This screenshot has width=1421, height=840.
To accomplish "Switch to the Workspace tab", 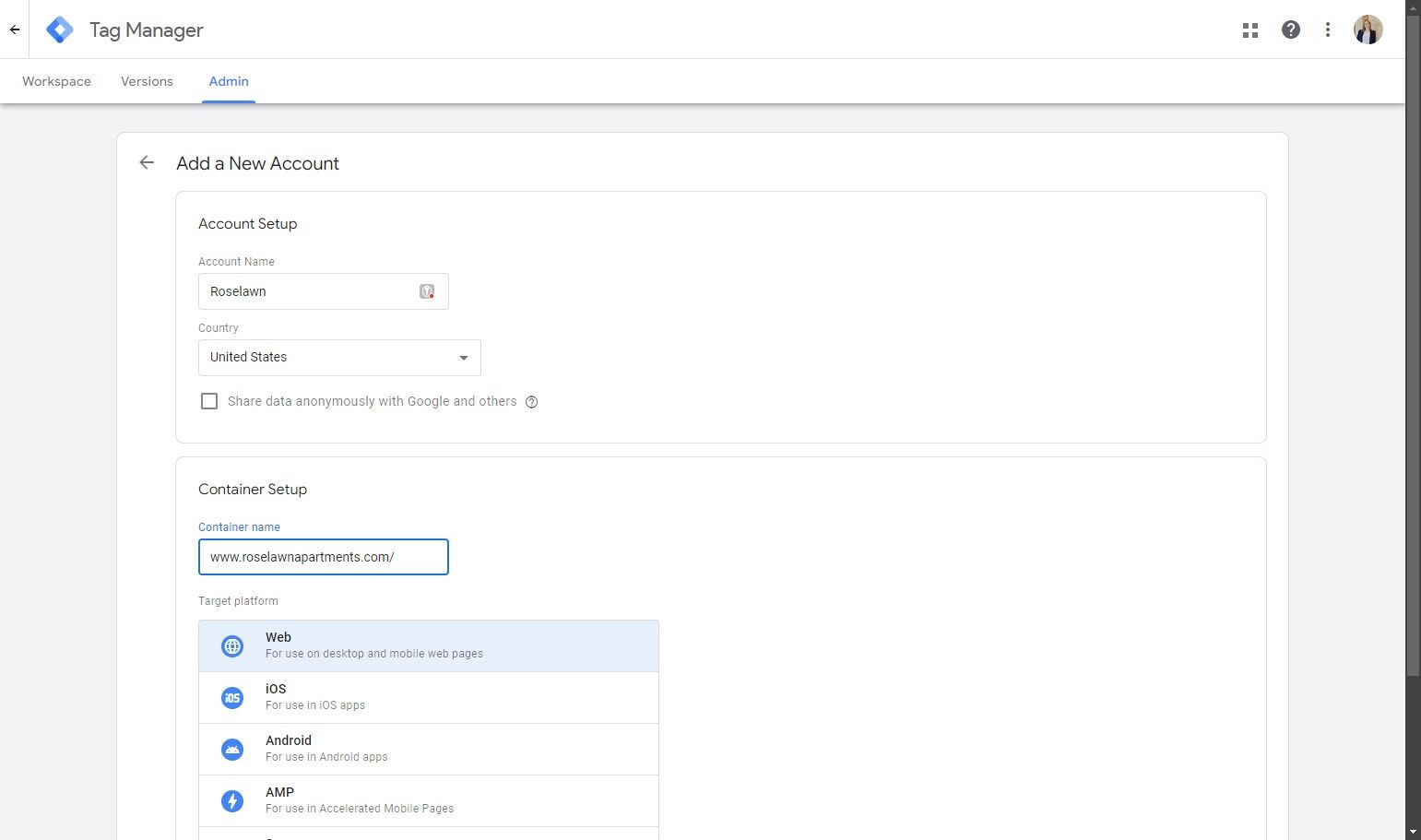I will pyautogui.click(x=56, y=81).
